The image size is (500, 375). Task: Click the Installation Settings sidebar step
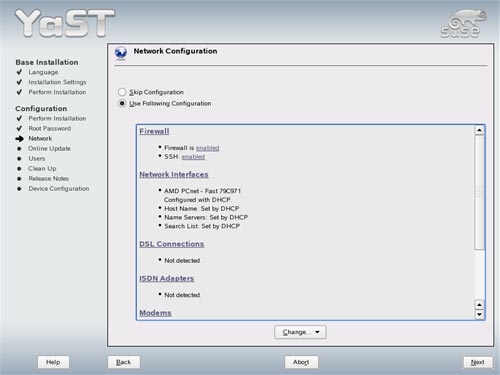click(57, 82)
